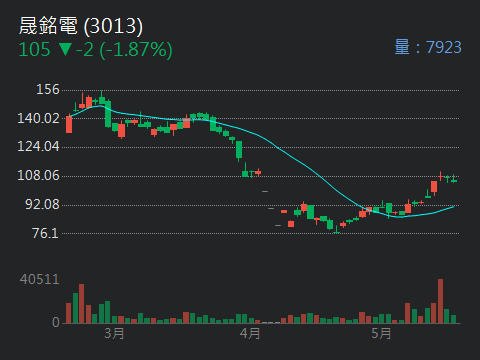Click the stock title 晟銘電 (3013)
The image size is (480, 360).
pos(81,26)
